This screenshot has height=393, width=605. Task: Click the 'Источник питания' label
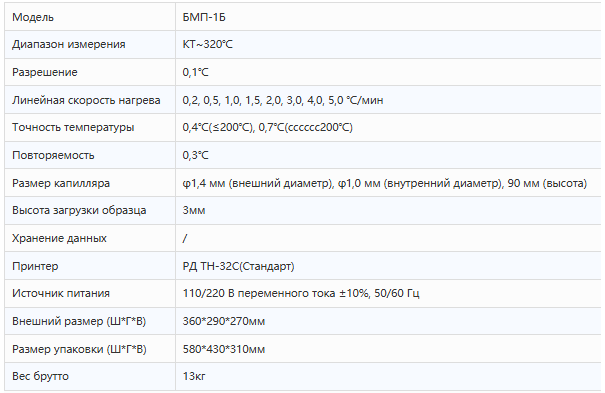tap(61, 293)
